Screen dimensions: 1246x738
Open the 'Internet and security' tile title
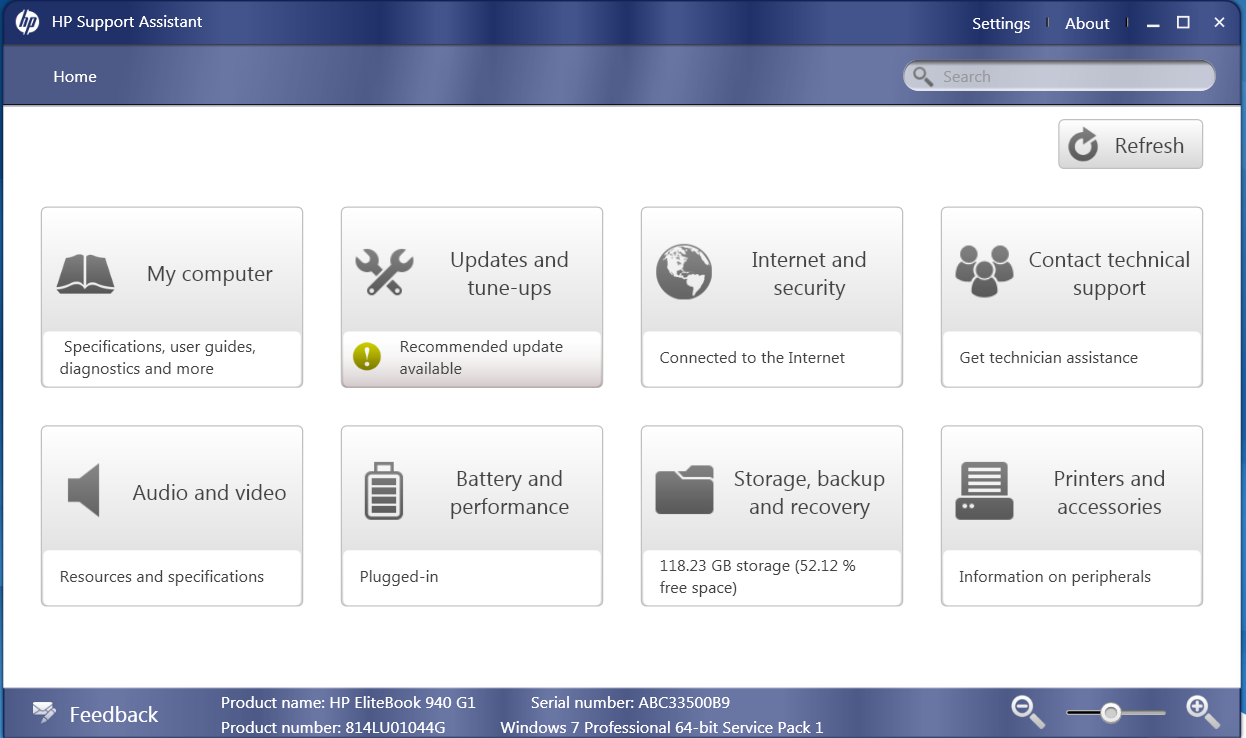809,274
